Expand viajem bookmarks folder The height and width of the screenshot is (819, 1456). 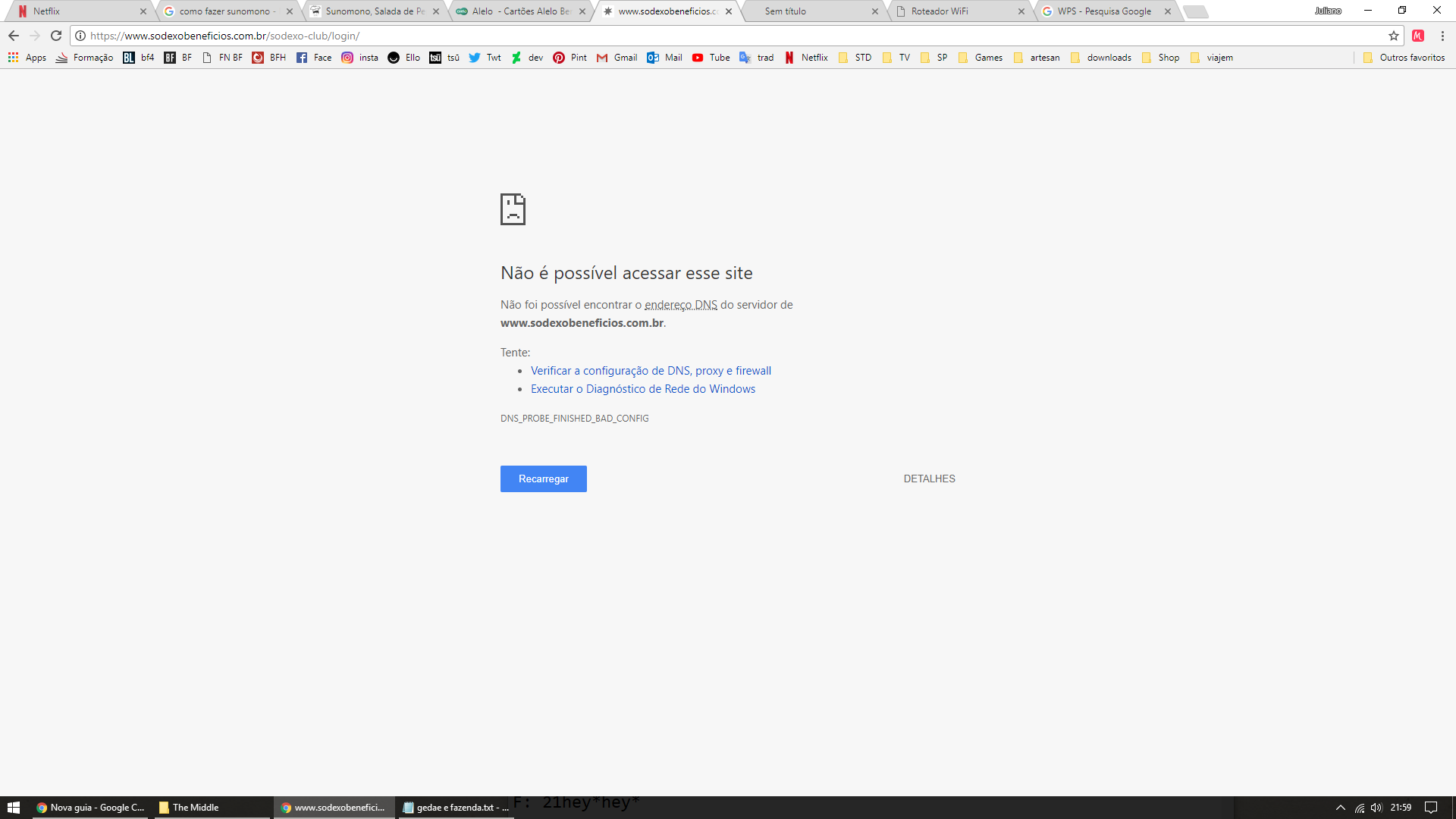pyautogui.click(x=1211, y=58)
